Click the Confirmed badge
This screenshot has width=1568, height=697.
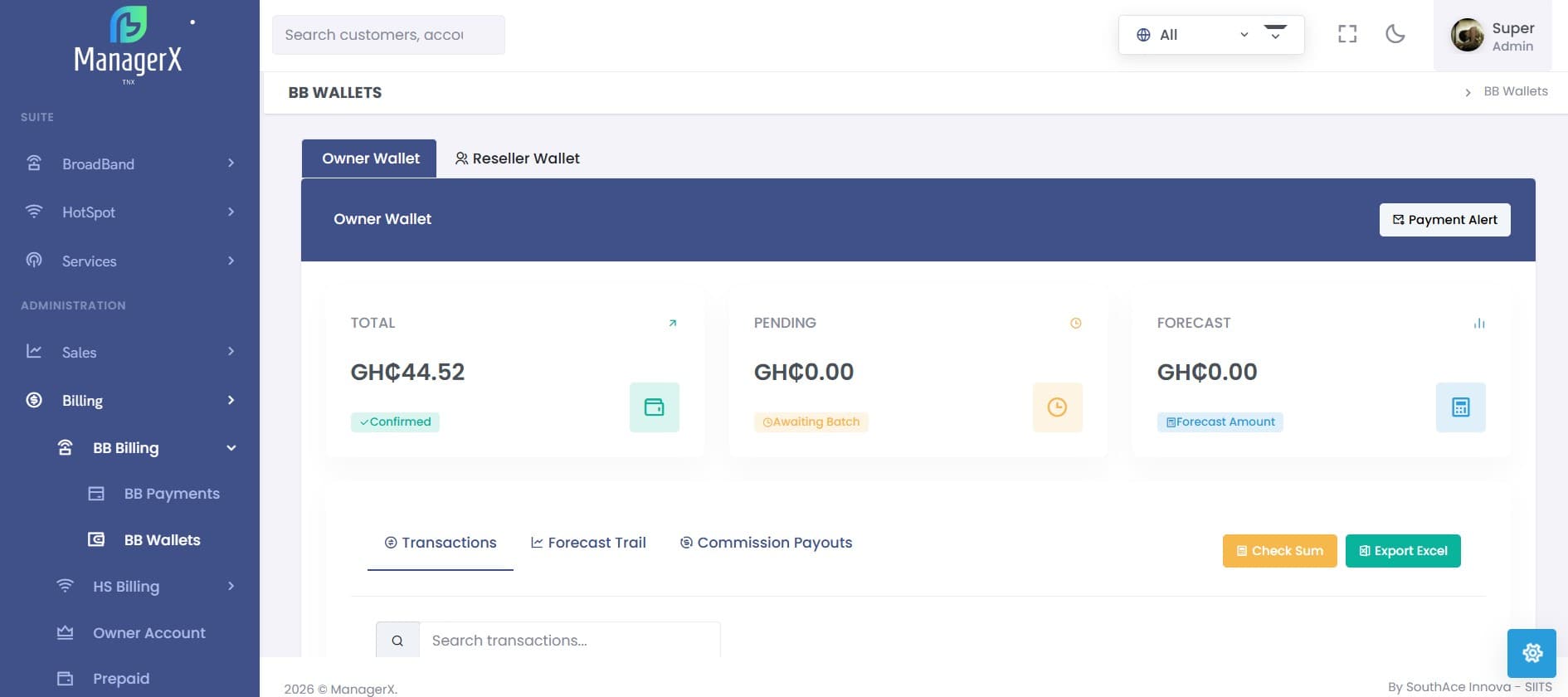pos(395,422)
